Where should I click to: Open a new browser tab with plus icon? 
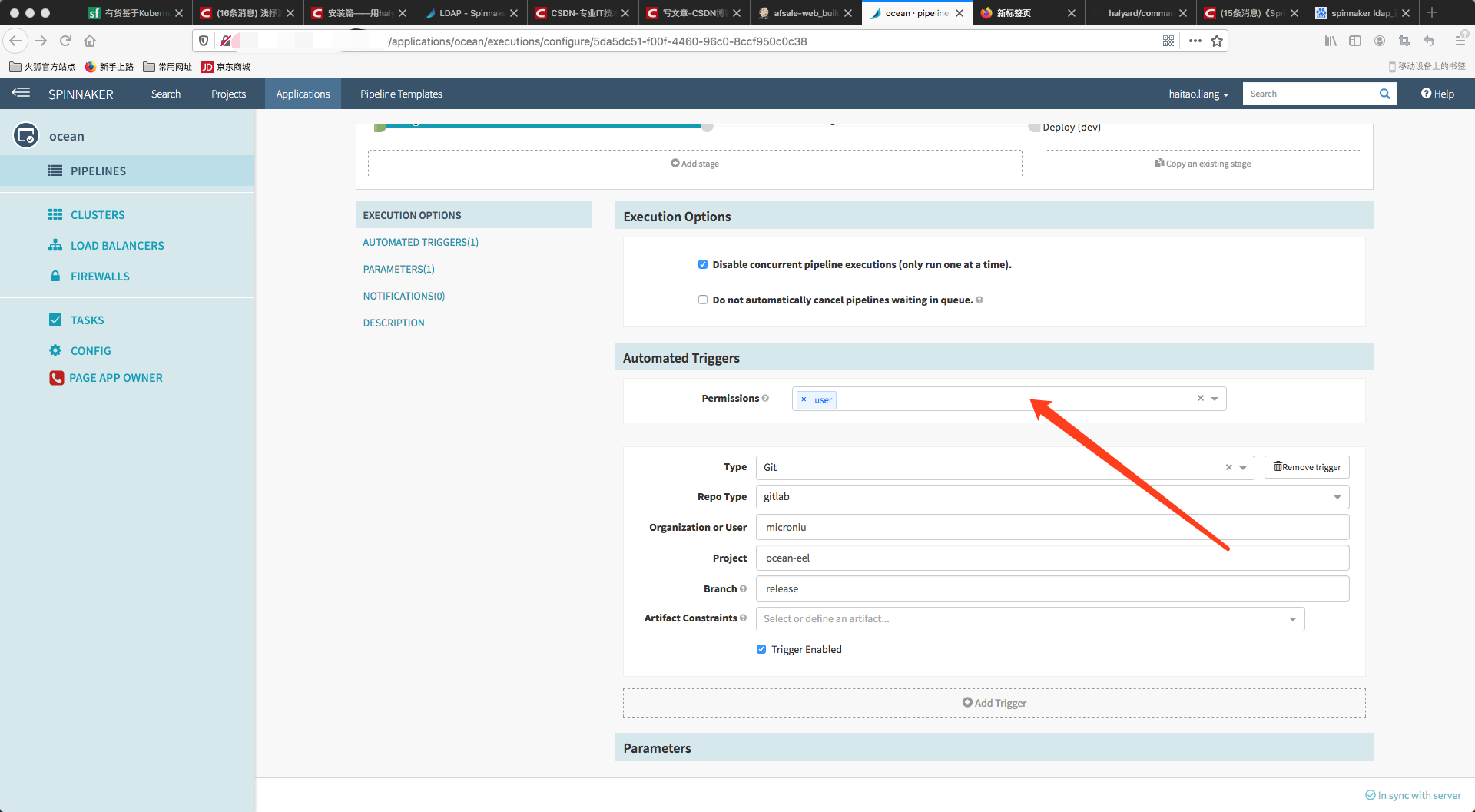pos(1432,12)
